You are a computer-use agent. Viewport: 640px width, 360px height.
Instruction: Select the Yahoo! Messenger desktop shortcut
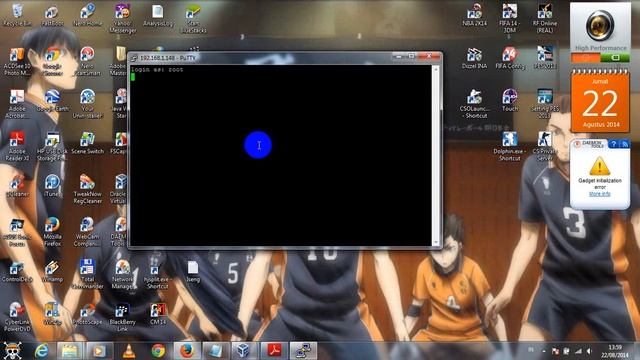pyautogui.click(x=122, y=19)
